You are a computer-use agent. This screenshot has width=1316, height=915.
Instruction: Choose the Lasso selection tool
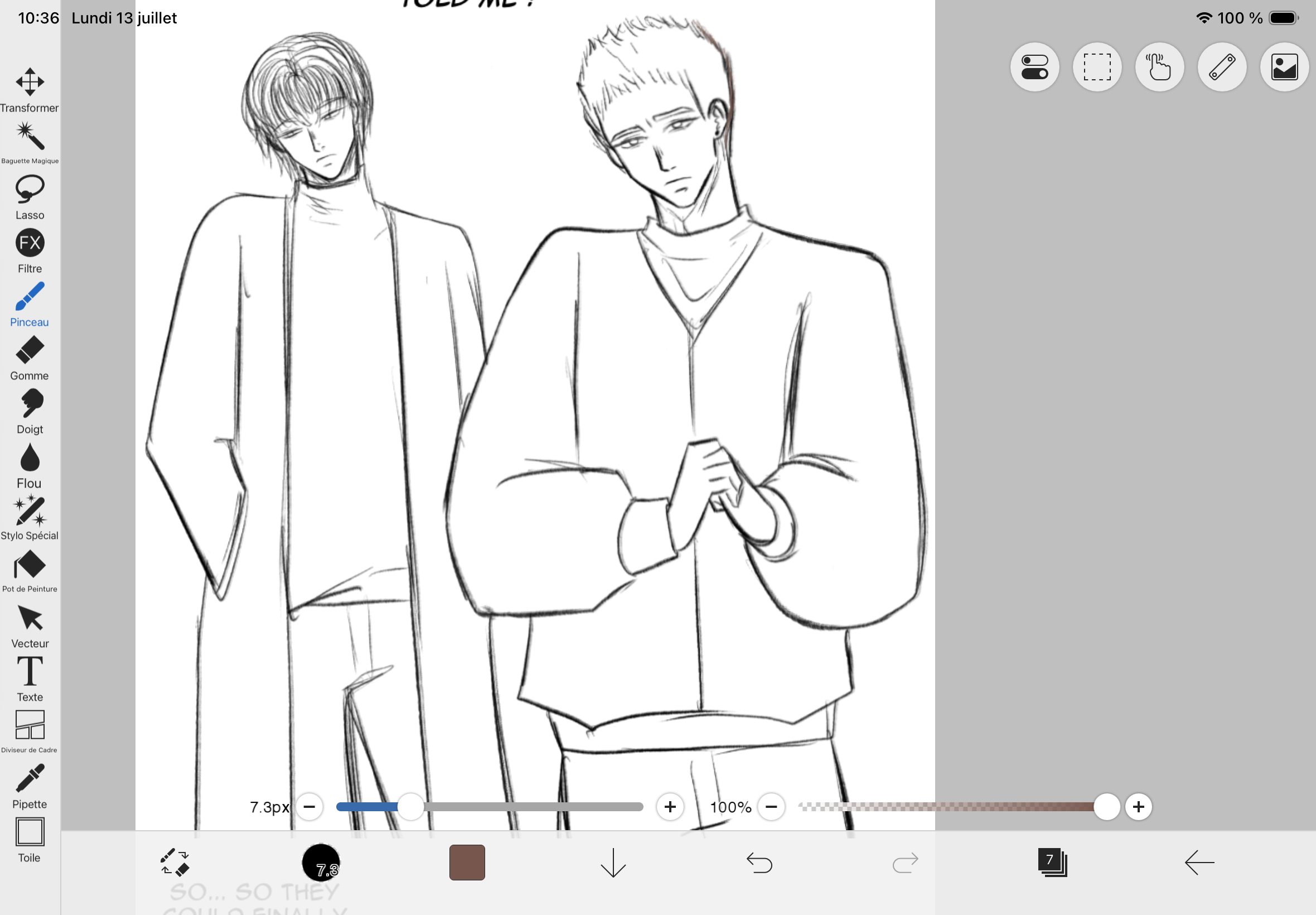click(x=30, y=197)
